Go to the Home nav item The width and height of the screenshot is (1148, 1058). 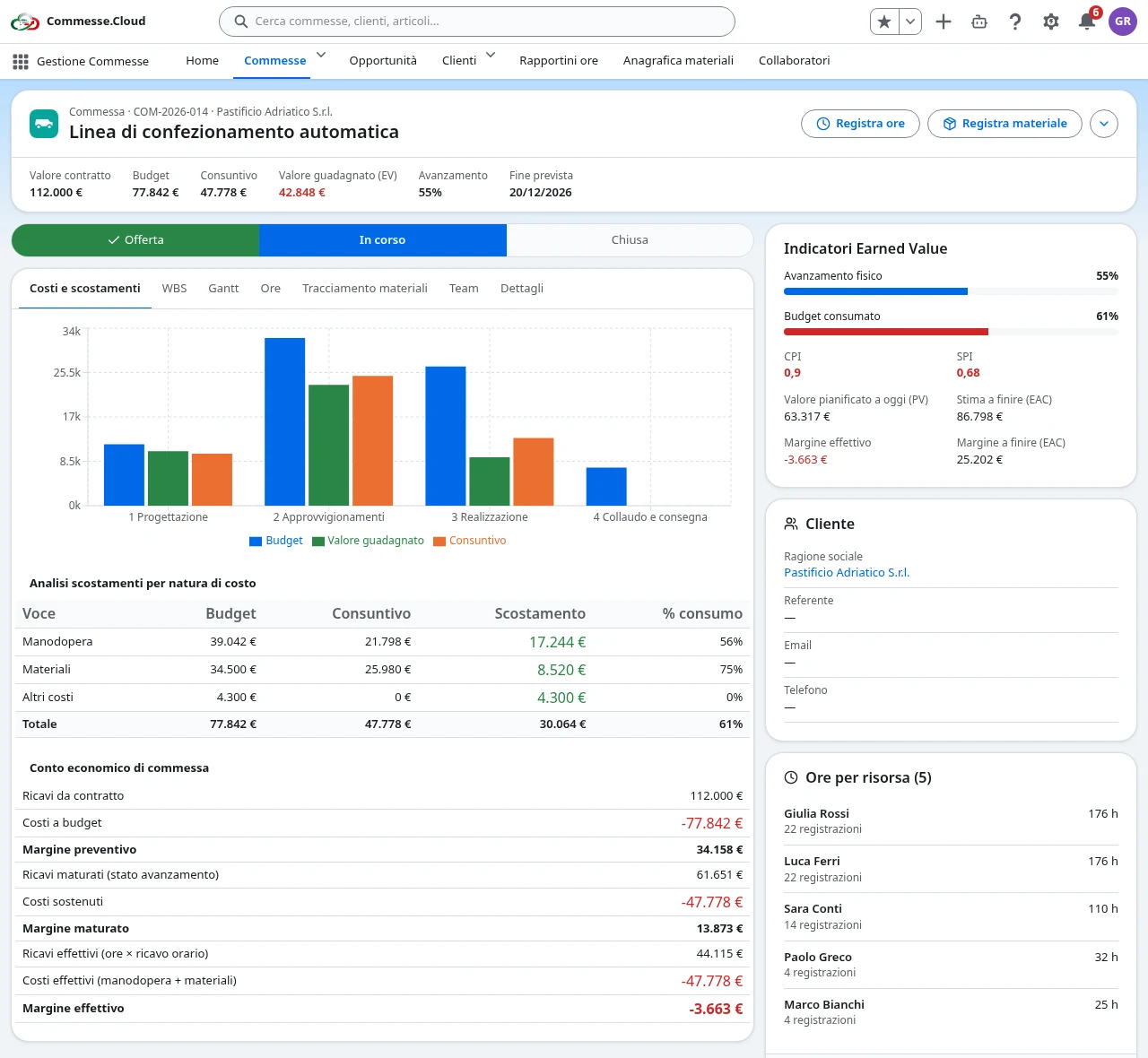click(x=203, y=61)
